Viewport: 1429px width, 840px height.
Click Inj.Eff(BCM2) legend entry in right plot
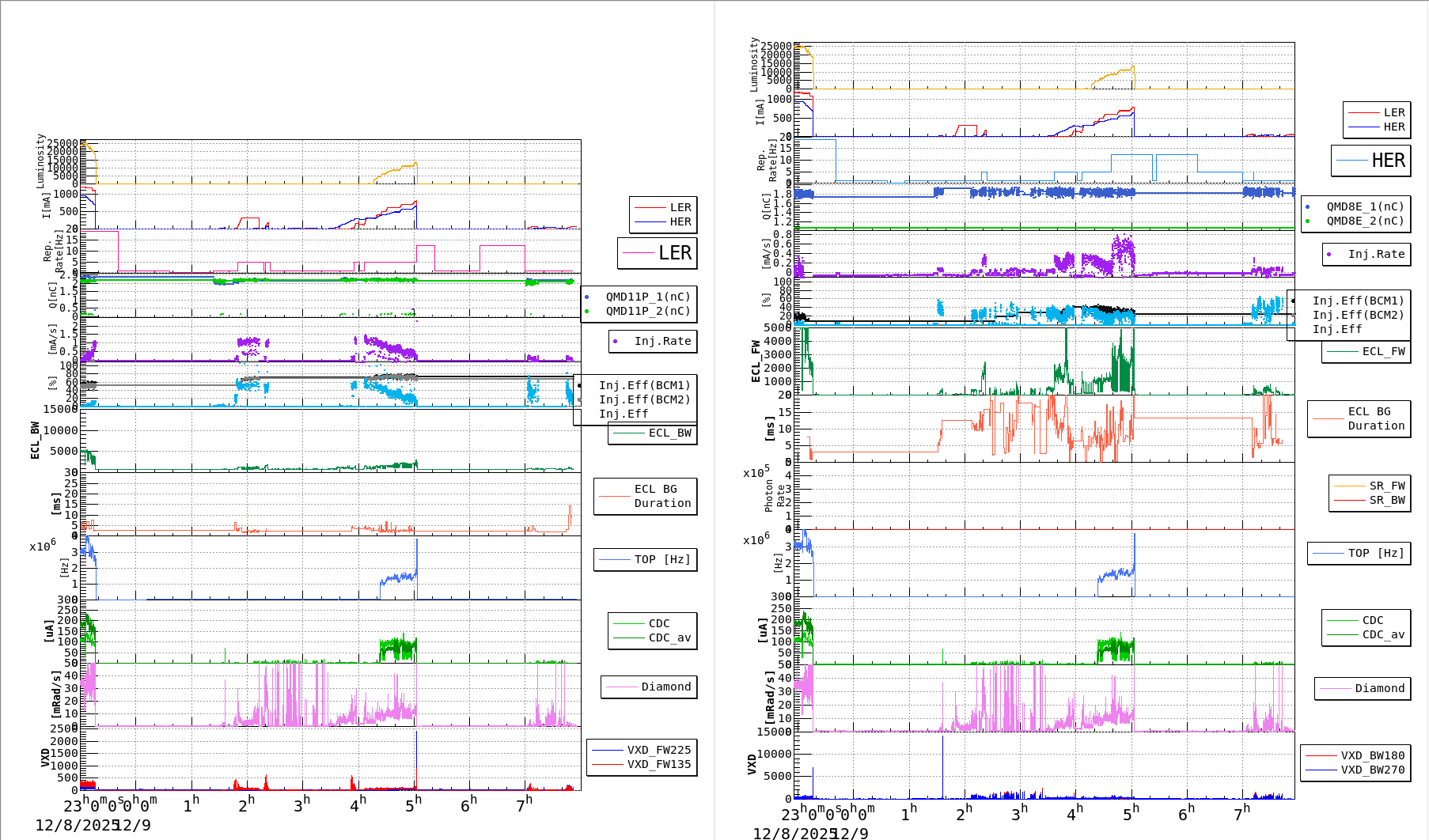1358,315
